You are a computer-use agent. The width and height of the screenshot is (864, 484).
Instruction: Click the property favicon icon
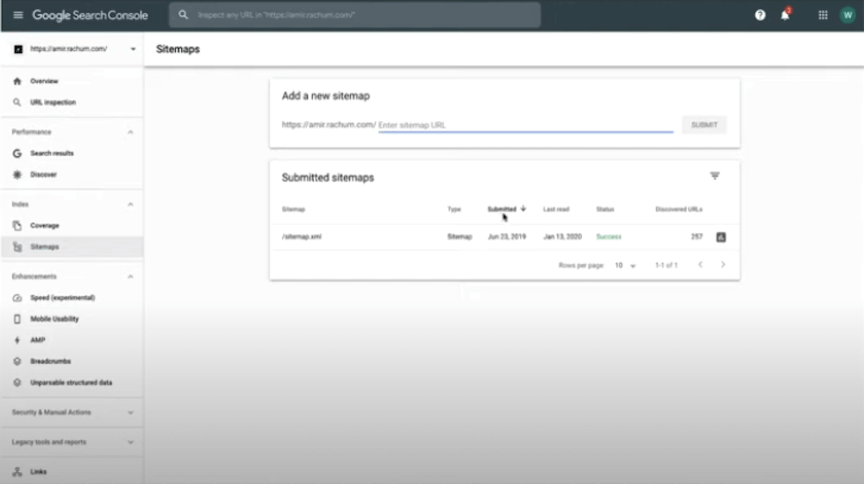tap(18, 49)
